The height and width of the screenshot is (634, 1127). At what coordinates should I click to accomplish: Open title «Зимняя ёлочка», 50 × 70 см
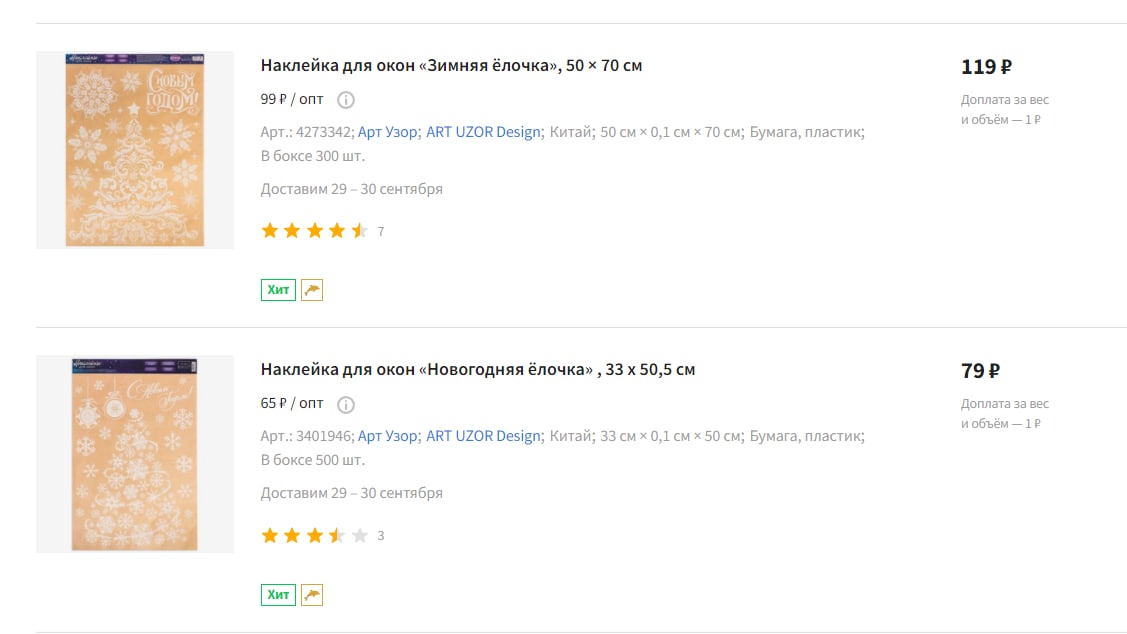(x=451, y=65)
